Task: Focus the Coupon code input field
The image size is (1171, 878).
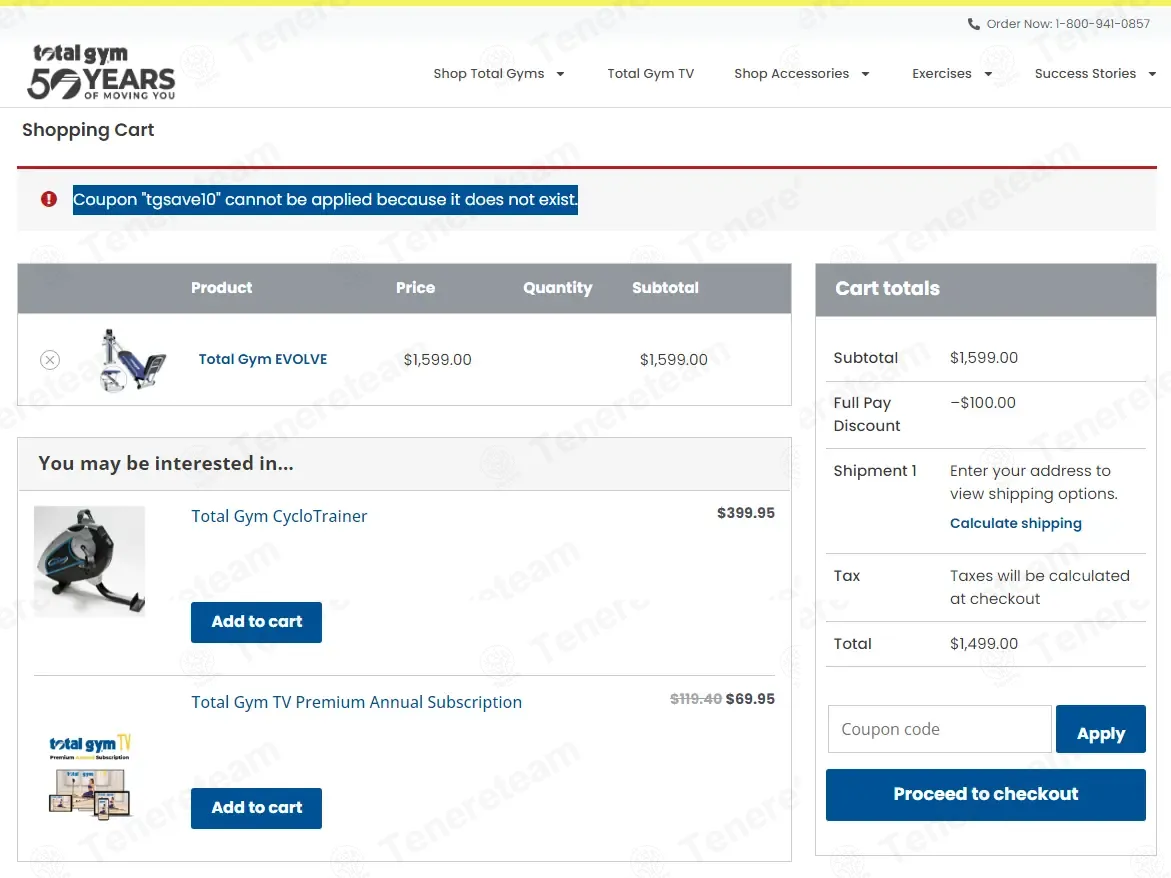Action: point(939,729)
